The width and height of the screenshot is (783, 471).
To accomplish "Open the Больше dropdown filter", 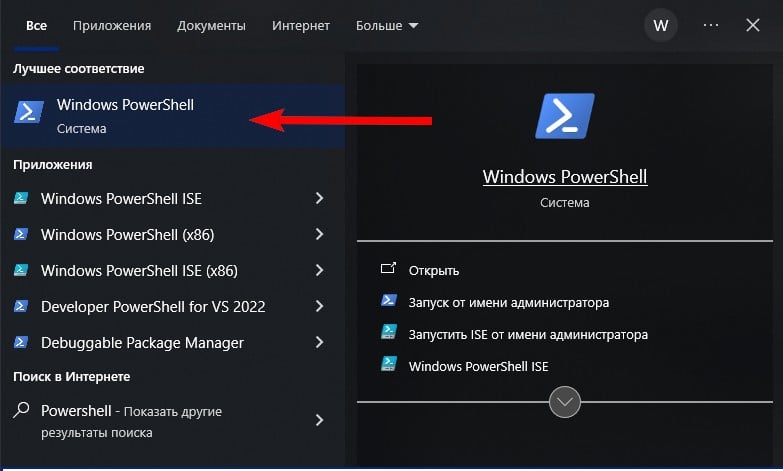I will coord(385,26).
